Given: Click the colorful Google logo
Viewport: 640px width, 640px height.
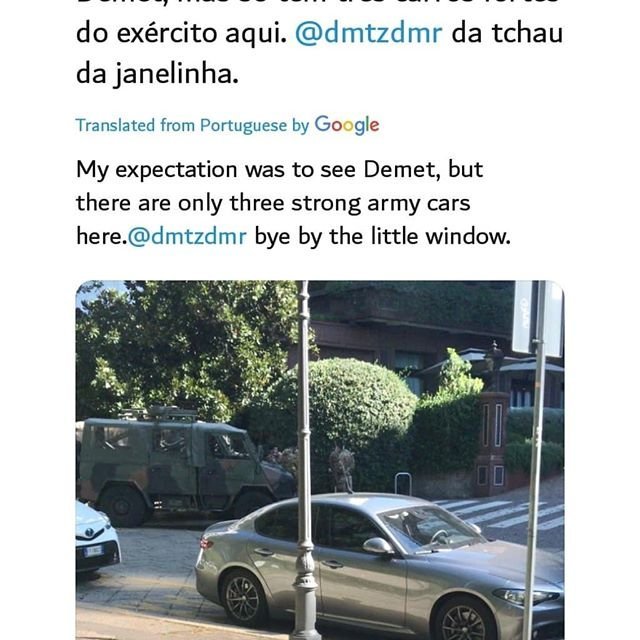Looking at the screenshot, I should [x=347, y=125].
